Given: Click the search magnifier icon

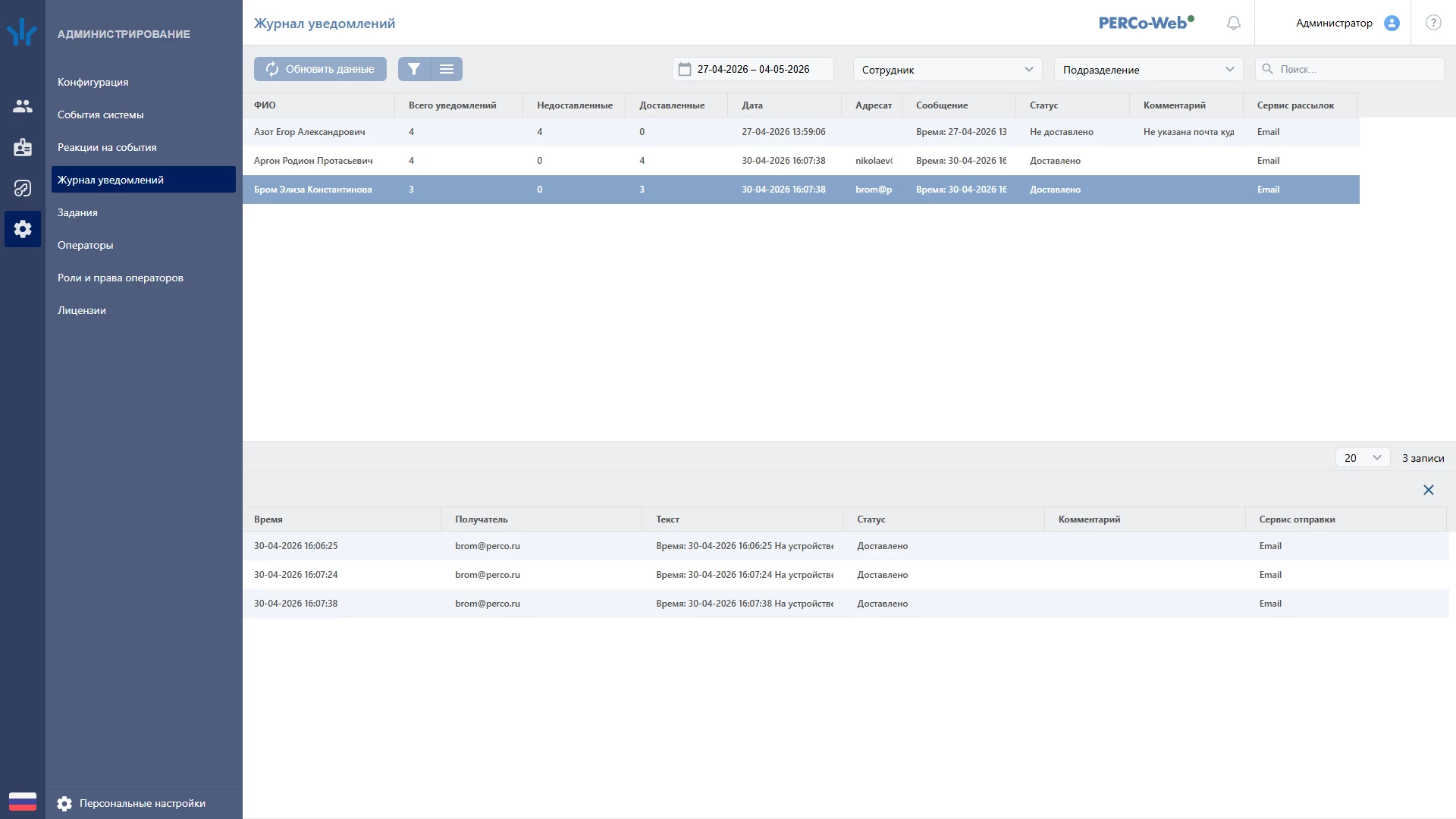Looking at the screenshot, I should tap(1267, 69).
